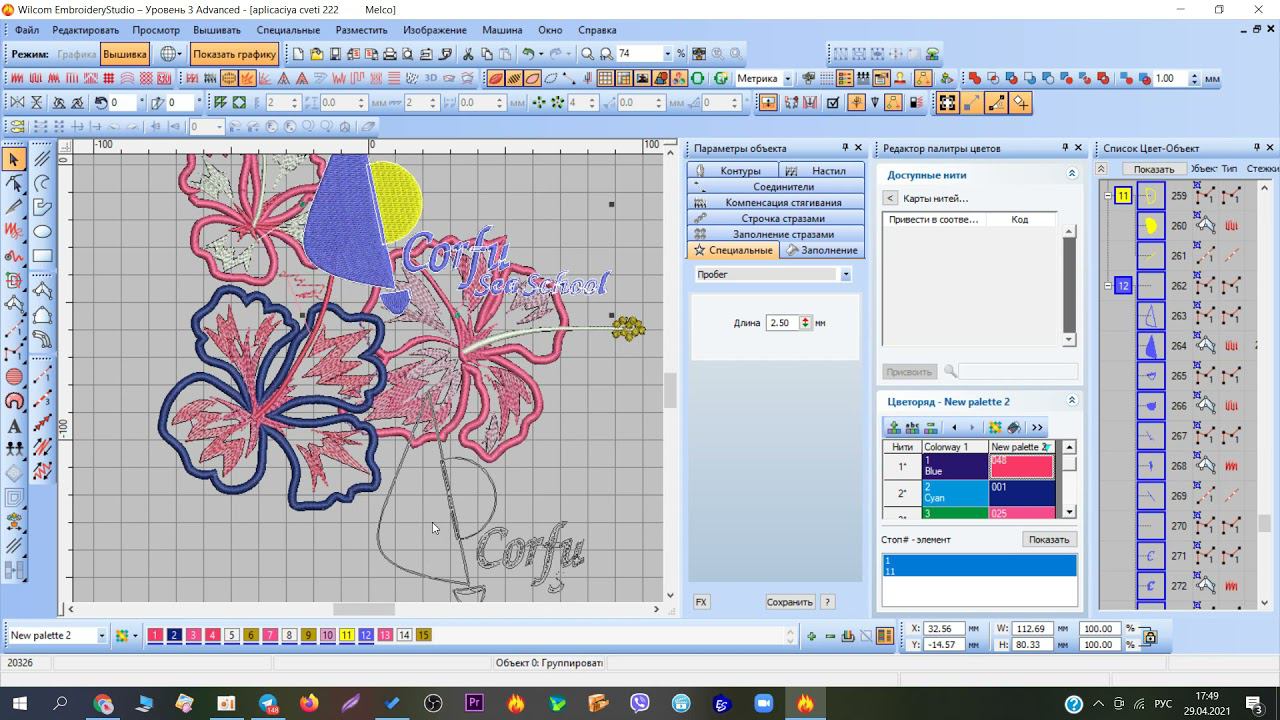Click the Mirror vertically icon
This screenshot has width=1280, height=720.
[37, 102]
